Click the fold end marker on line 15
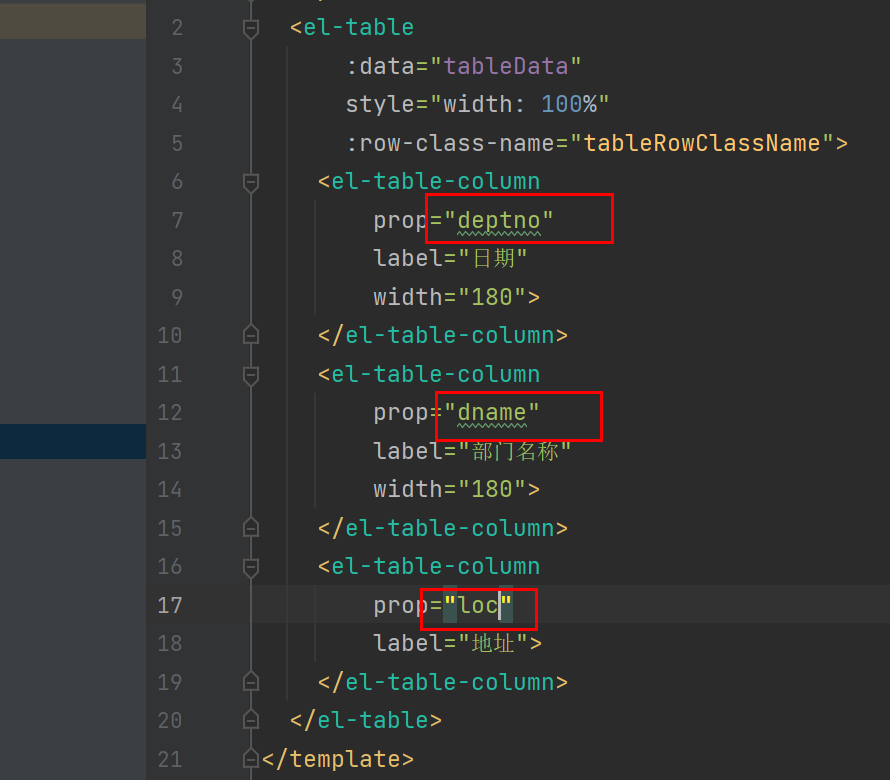This screenshot has width=890, height=780. point(251,528)
